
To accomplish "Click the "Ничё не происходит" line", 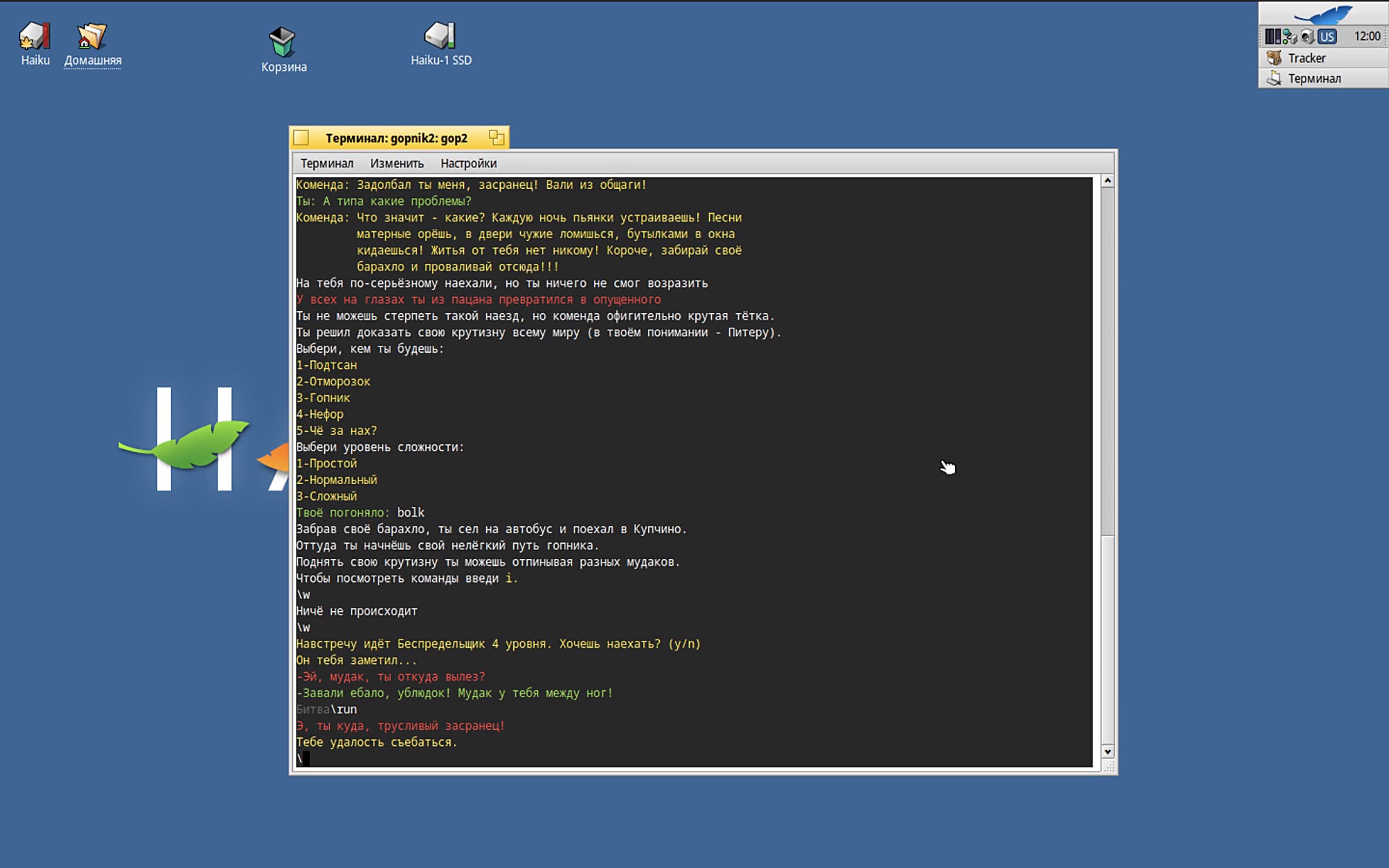I will [x=357, y=611].
